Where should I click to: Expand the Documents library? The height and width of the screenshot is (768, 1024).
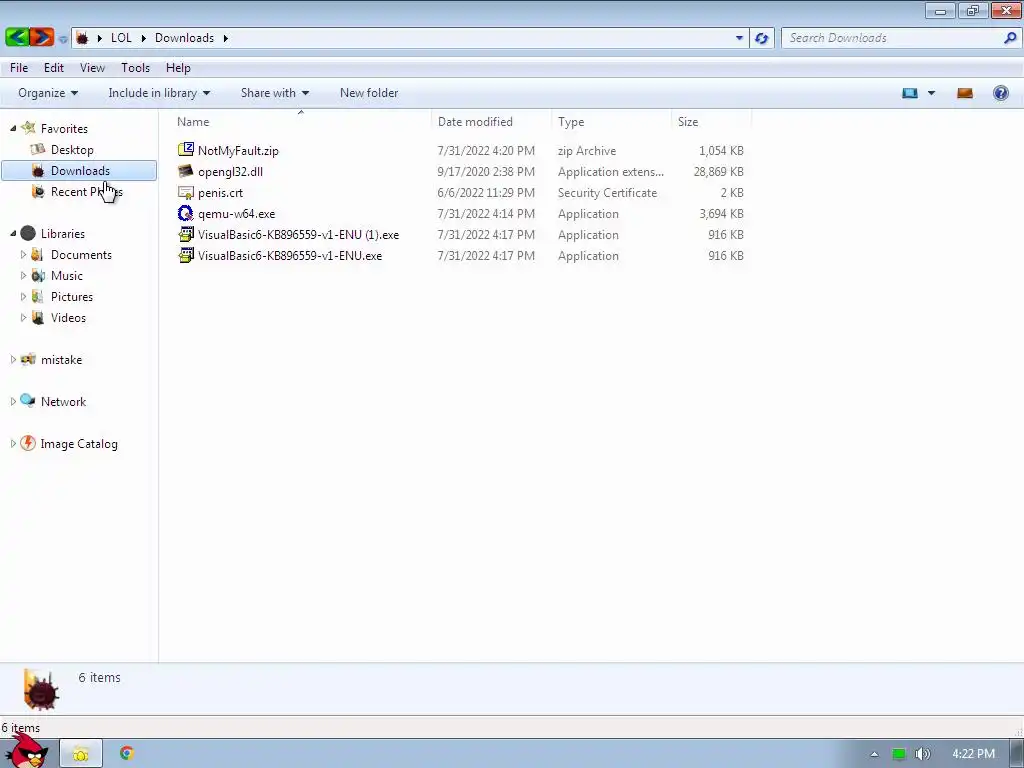[24, 255]
